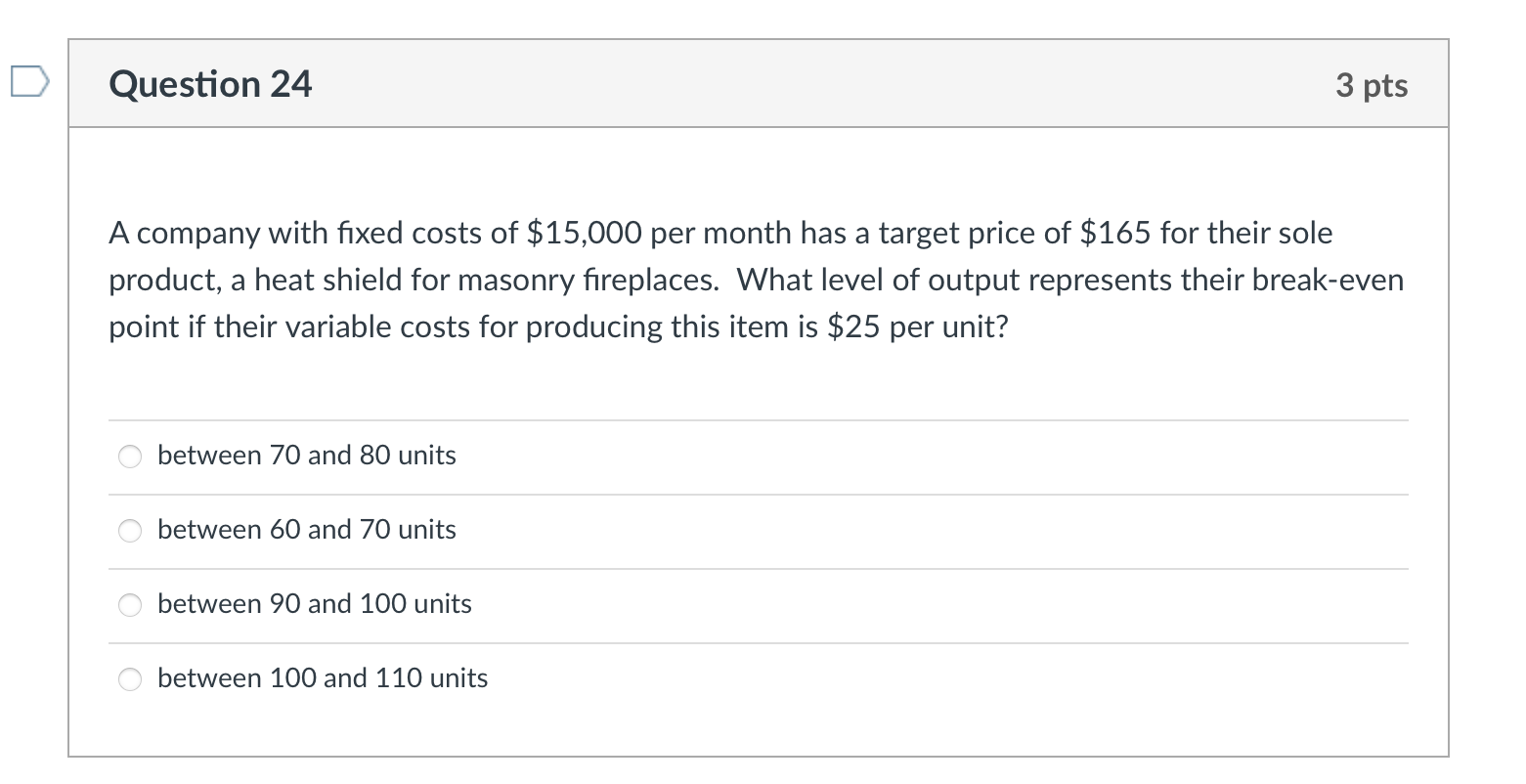Select the radio button for 70 to 80 units
This screenshot has height=784, width=1526.
pos(131,457)
